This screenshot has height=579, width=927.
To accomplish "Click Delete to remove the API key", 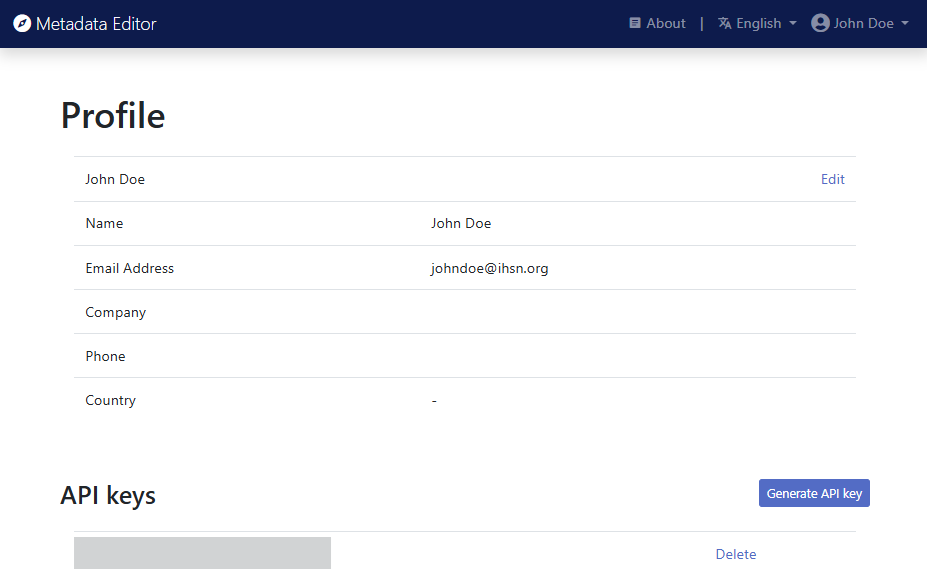I will point(736,554).
